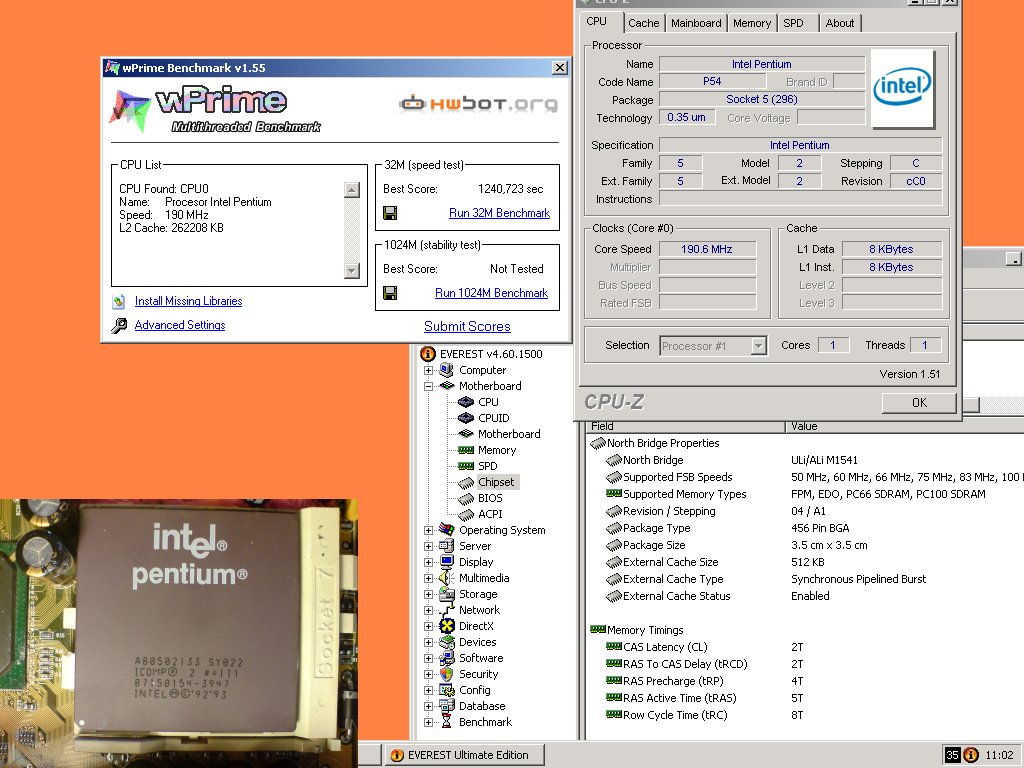
Task: Click the Submit Scores link
Action: (x=467, y=327)
